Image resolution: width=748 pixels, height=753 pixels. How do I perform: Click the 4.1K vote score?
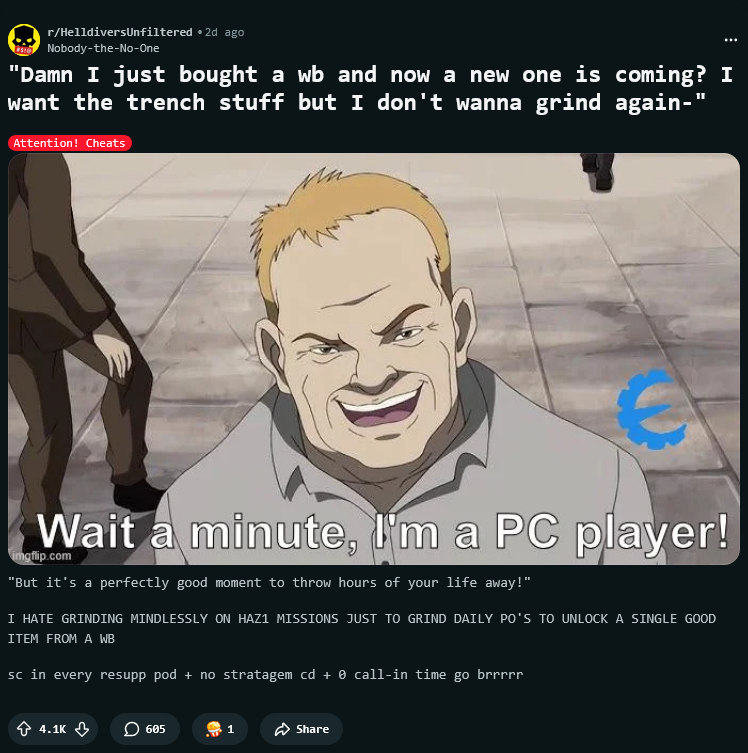(52, 729)
